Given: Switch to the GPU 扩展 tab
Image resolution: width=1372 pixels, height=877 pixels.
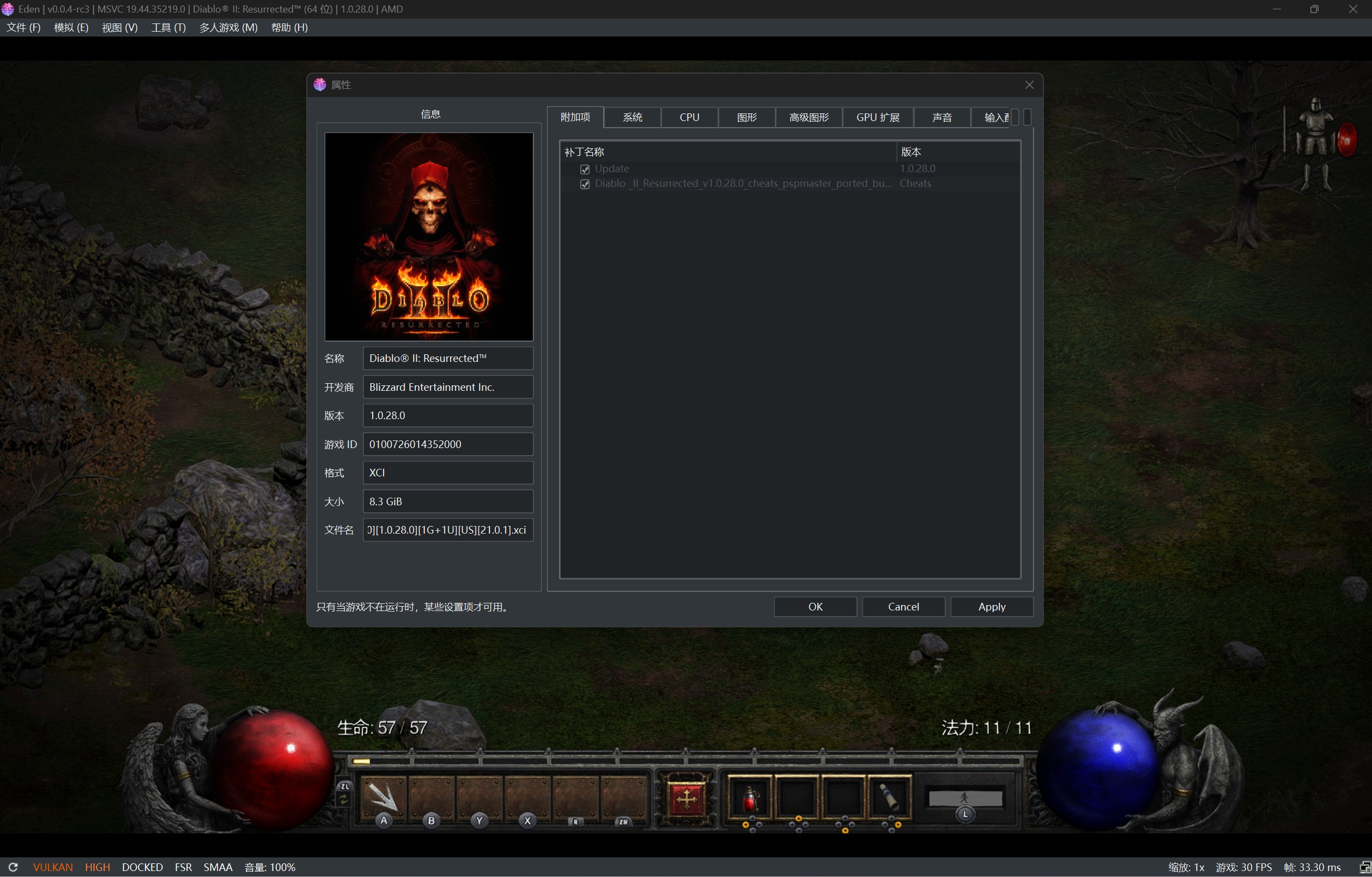Looking at the screenshot, I should click(x=877, y=117).
